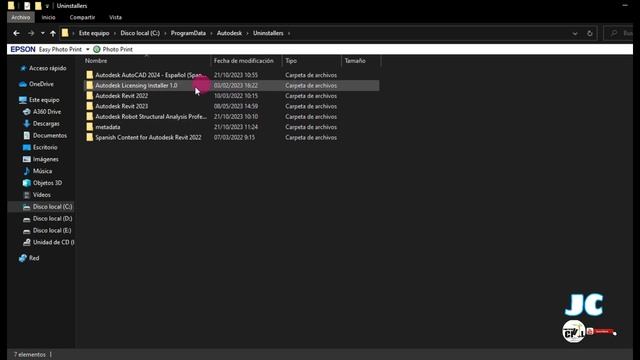Click the folder icon of metadata
The image size is (640, 360).
89,127
